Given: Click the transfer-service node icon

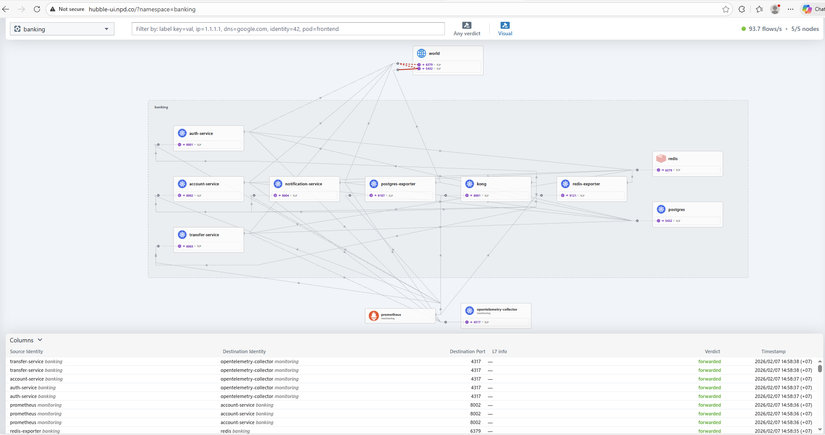Looking at the screenshot, I should click(182, 235).
